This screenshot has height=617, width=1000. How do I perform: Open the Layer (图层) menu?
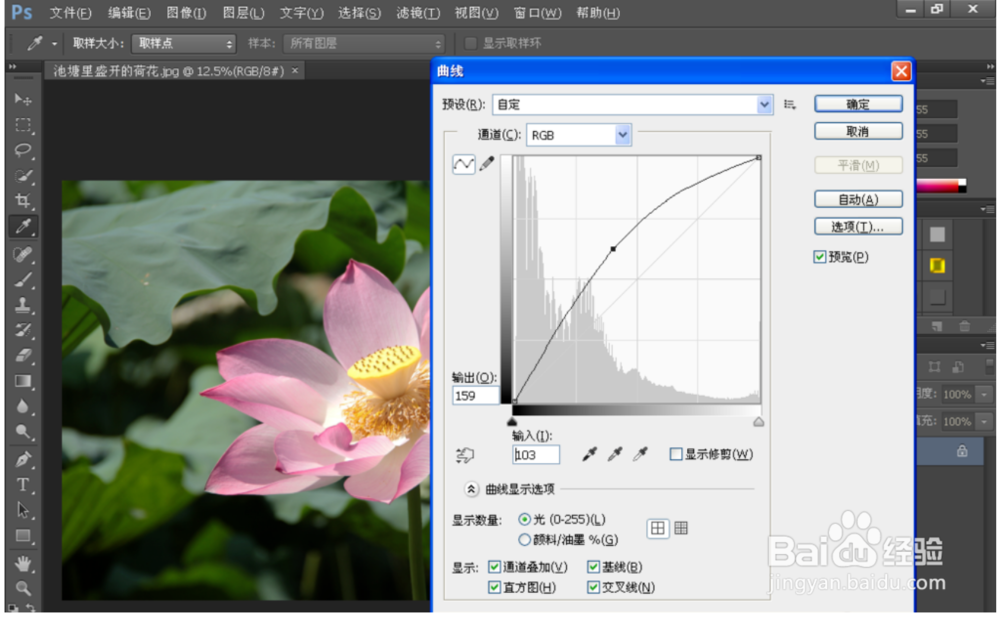pyautogui.click(x=243, y=13)
